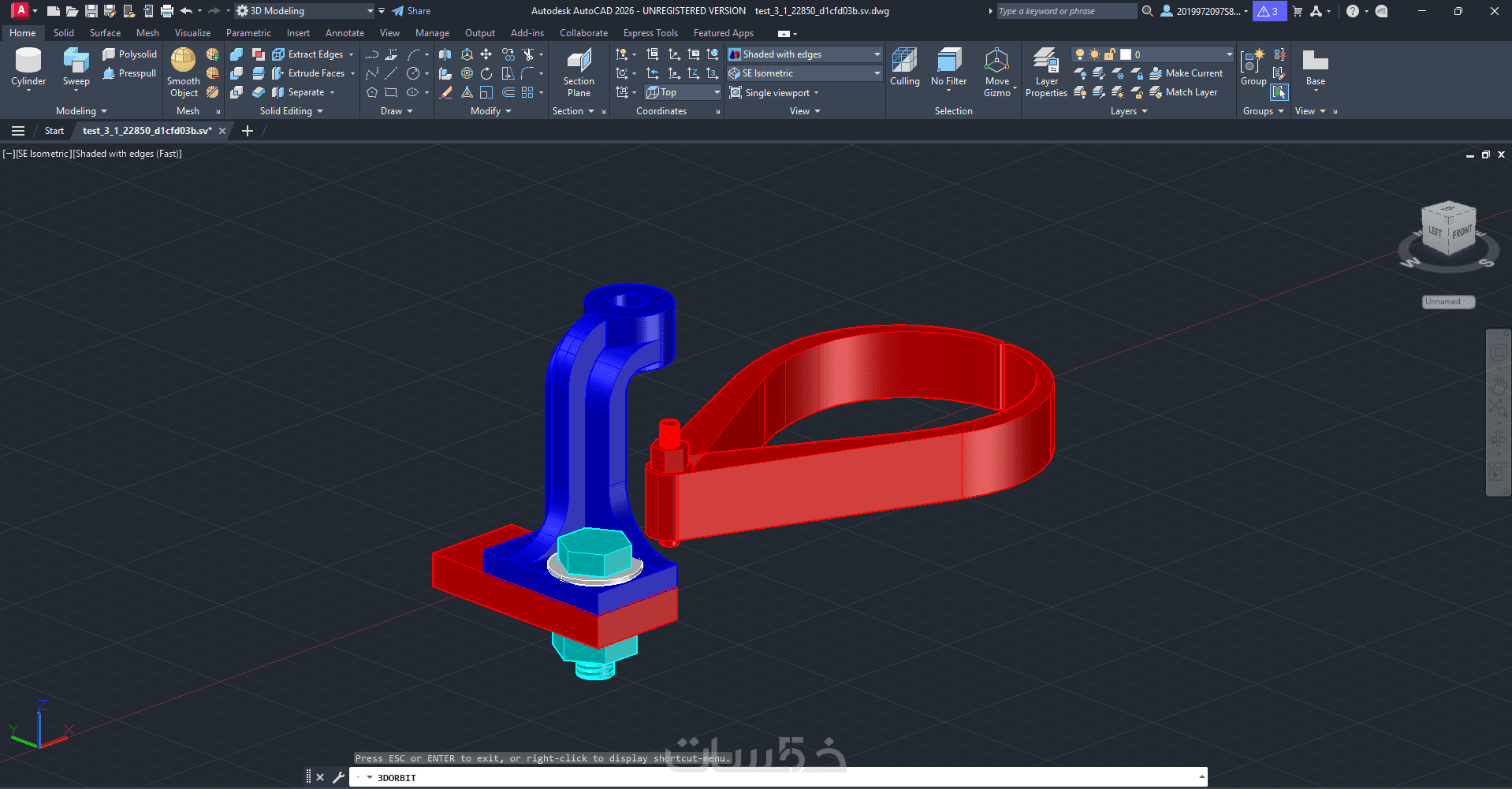Switch to the Solid ribbon tab
This screenshot has width=1512, height=789.
coord(64,33)
